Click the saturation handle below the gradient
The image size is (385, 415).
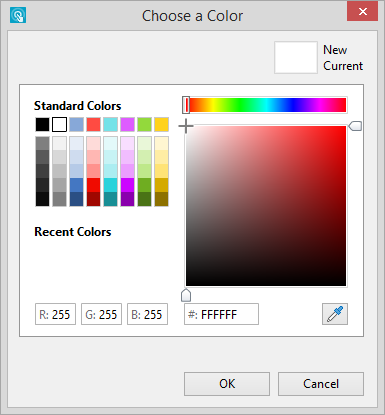click(186, 295)
